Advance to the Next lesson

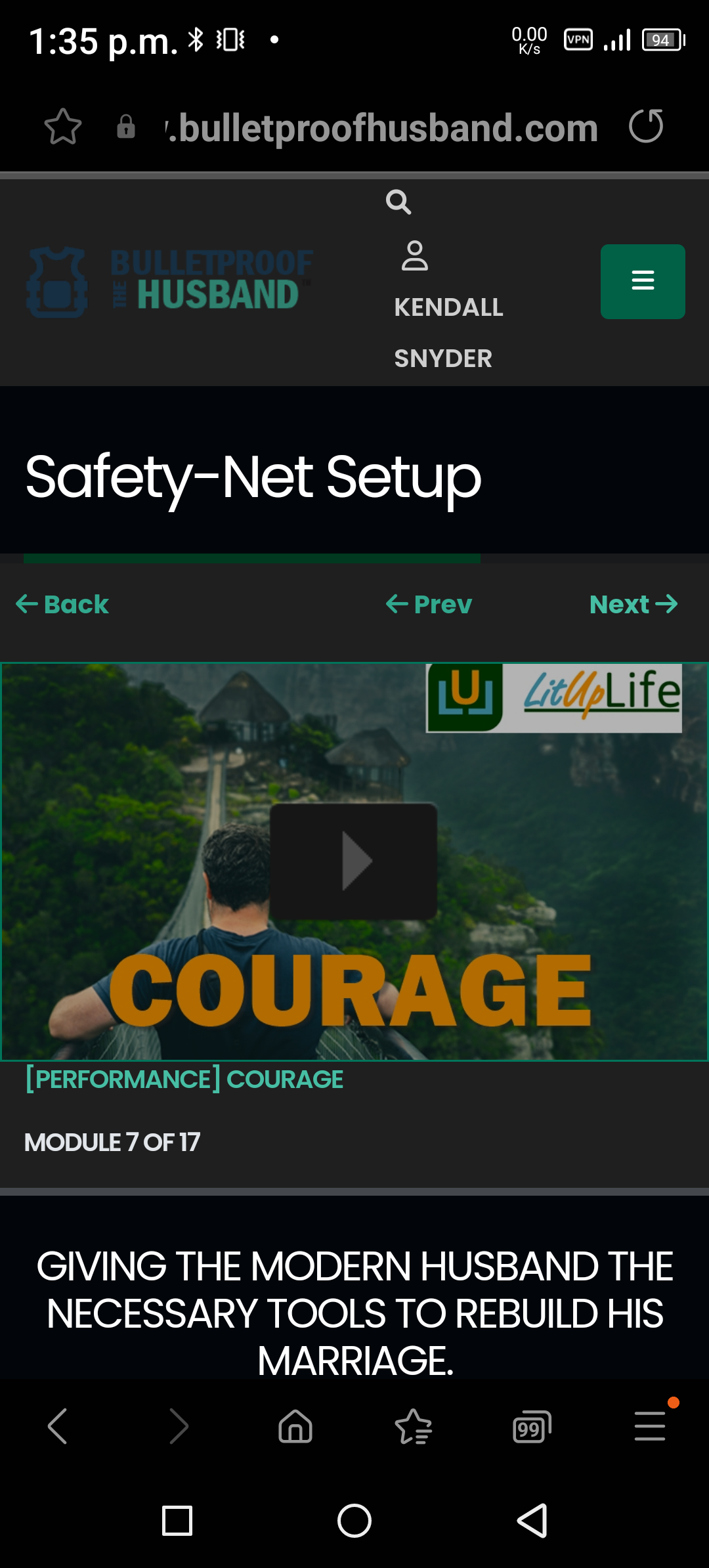[x=634, y=604]
